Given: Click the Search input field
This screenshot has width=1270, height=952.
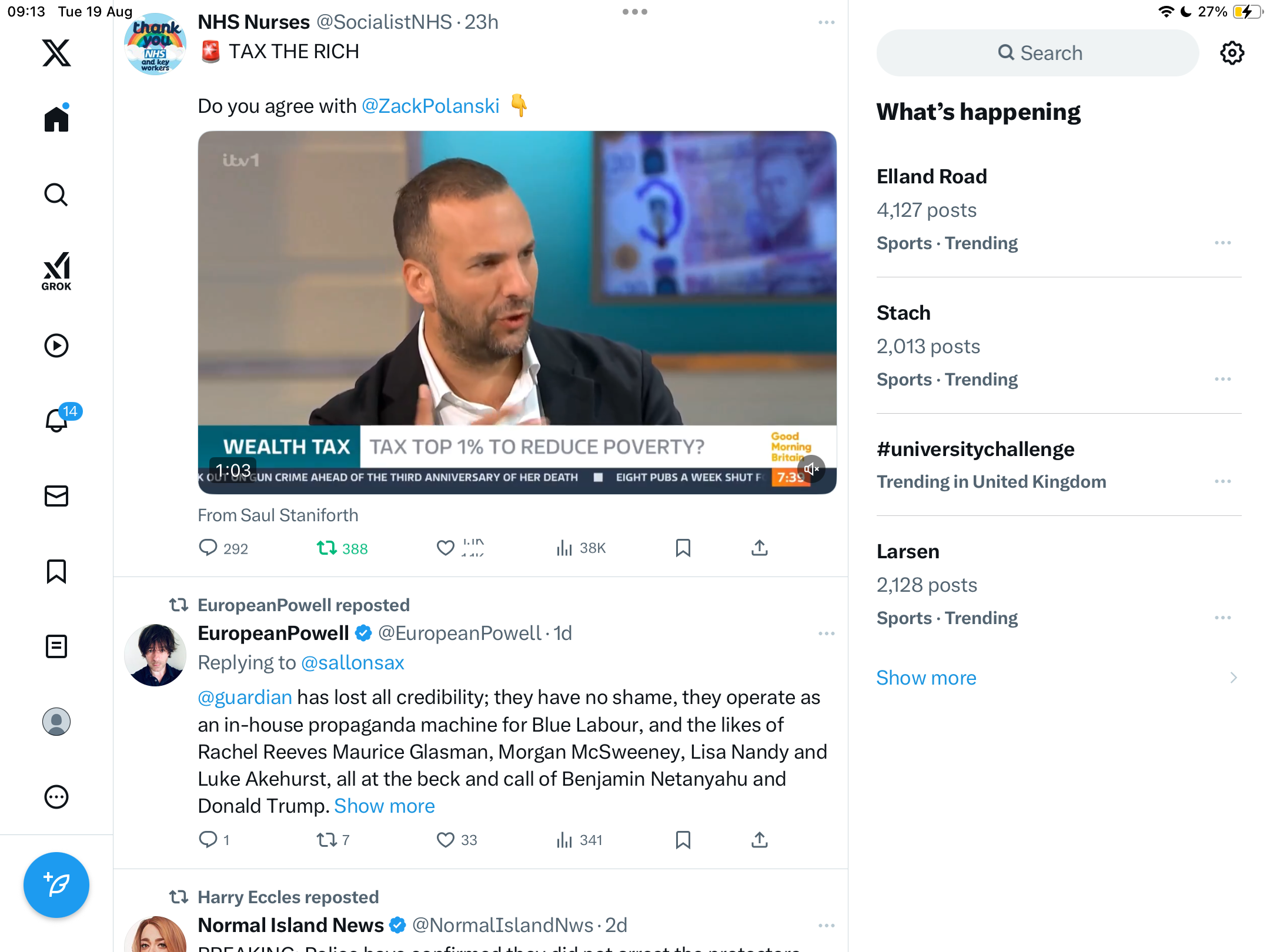Looking at the screenshot, I should pos(1038,53).
